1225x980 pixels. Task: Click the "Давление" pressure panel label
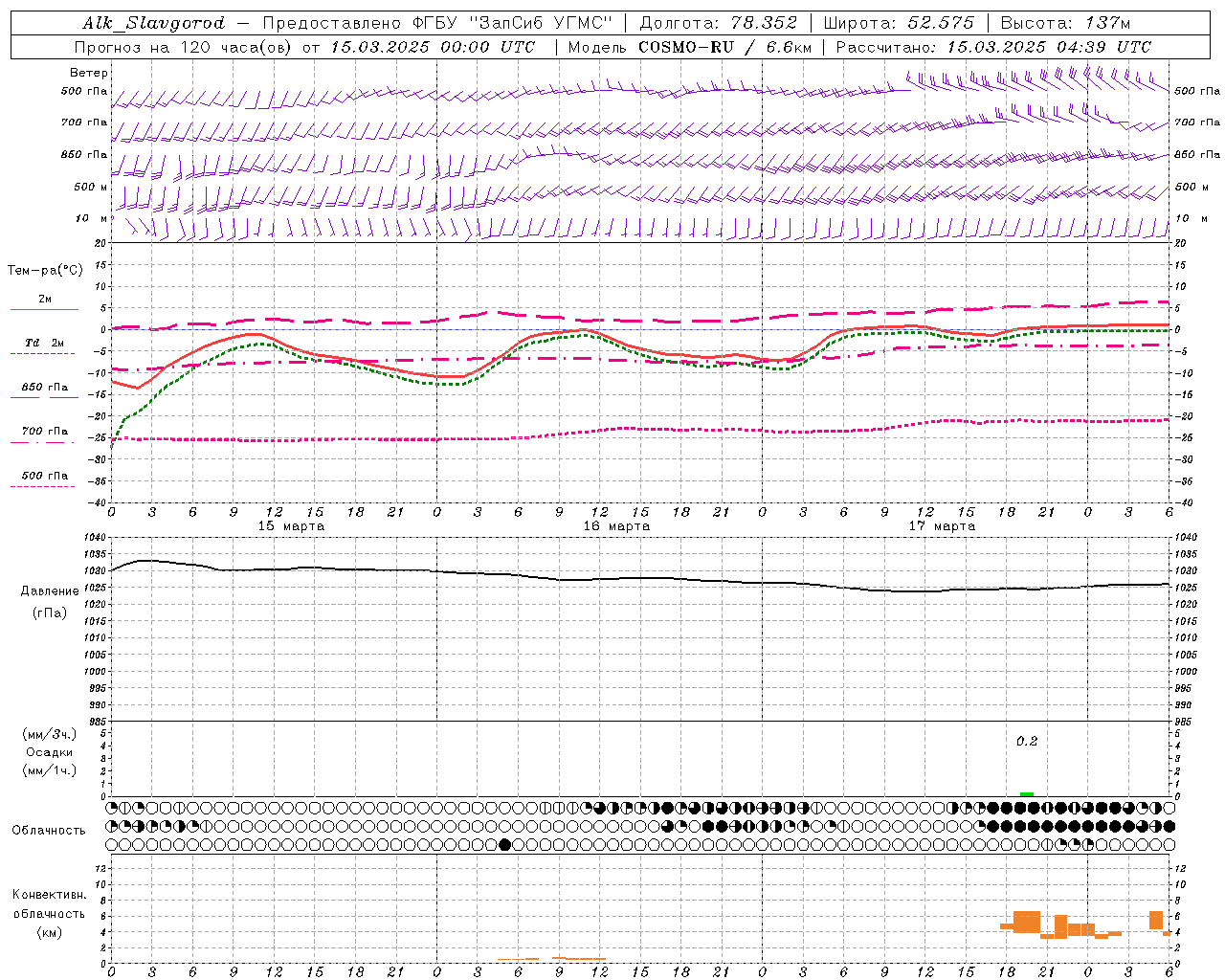click(50, 591)
